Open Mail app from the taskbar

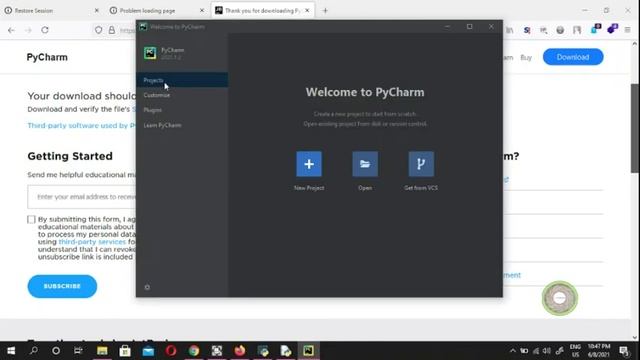(x=148, y=351)
